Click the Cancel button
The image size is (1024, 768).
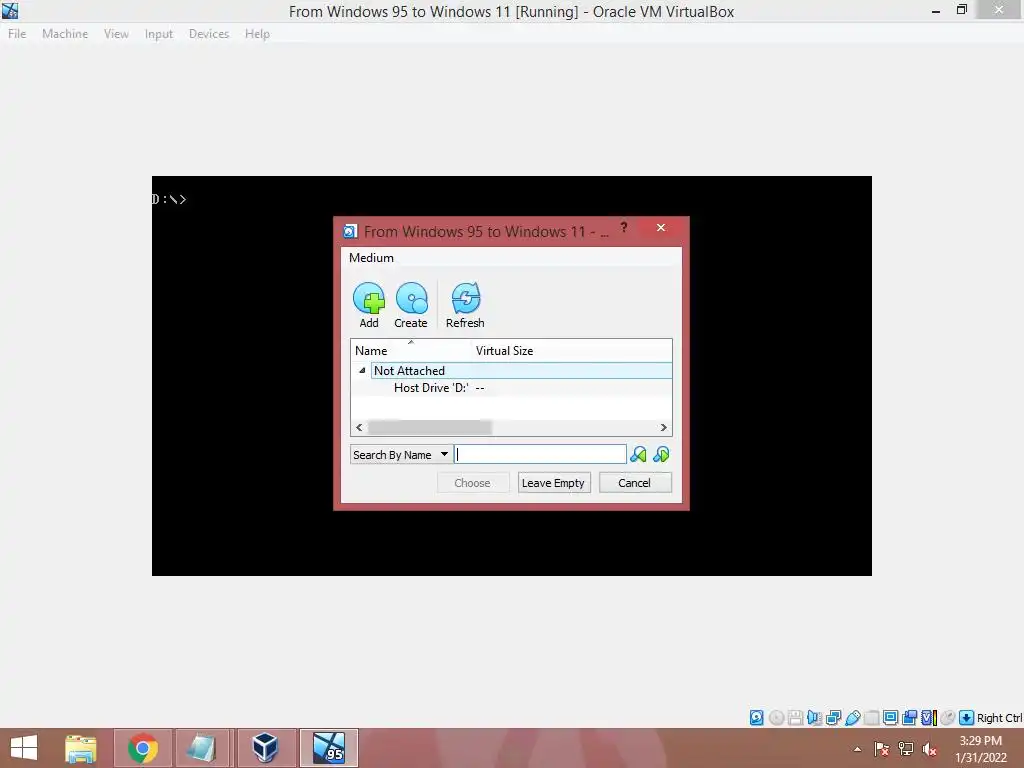pyautogui.click(x=635, y=483)
